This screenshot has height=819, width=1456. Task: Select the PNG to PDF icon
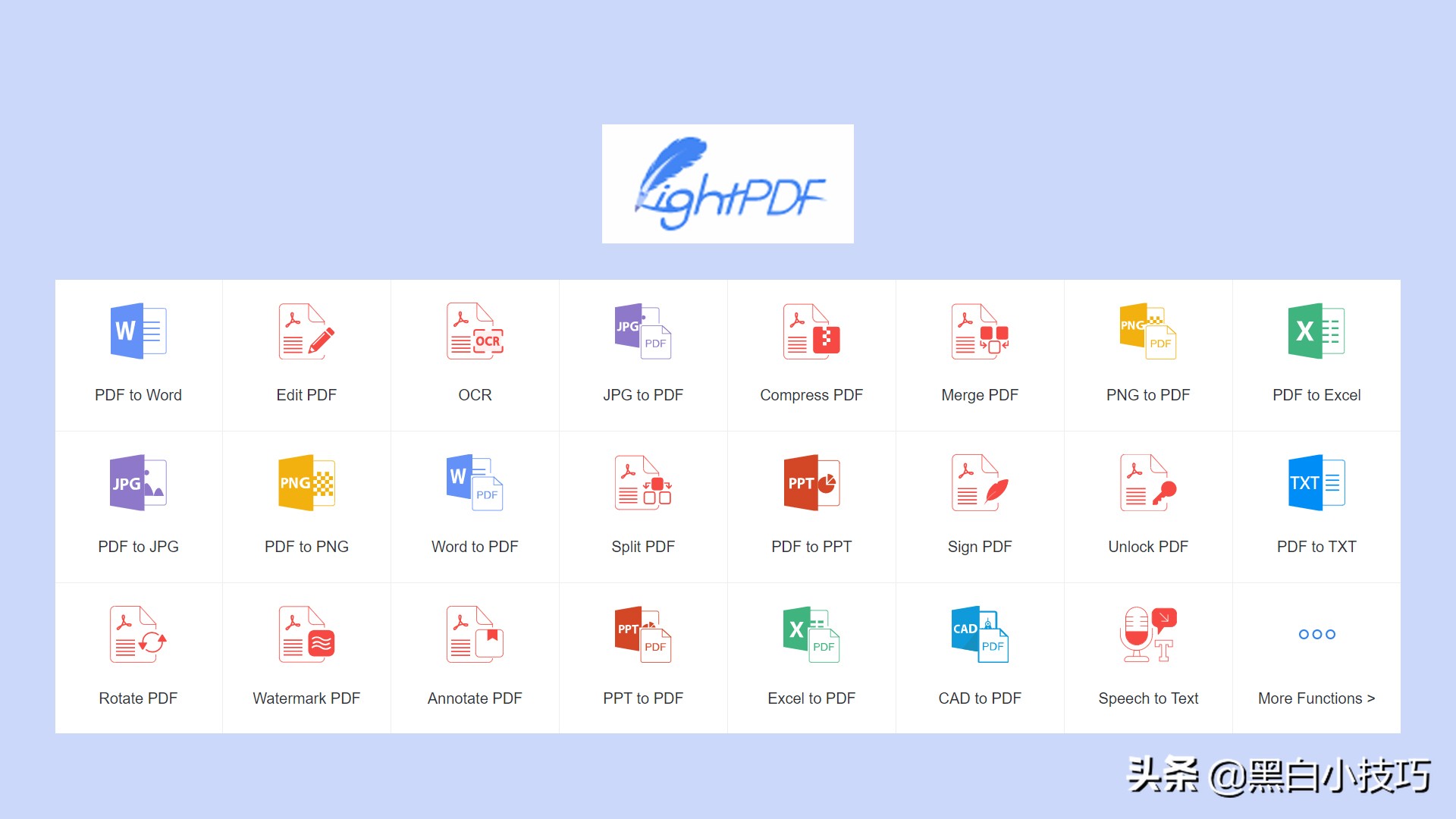coord(1148,331)
